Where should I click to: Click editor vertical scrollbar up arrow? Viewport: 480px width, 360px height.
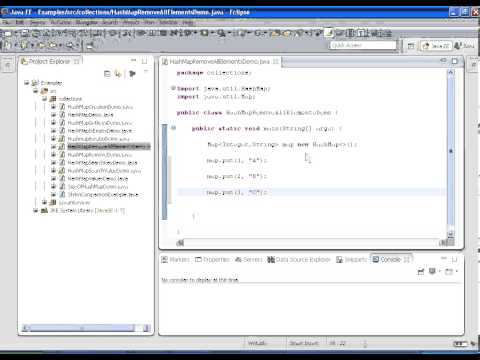point(451,72)
